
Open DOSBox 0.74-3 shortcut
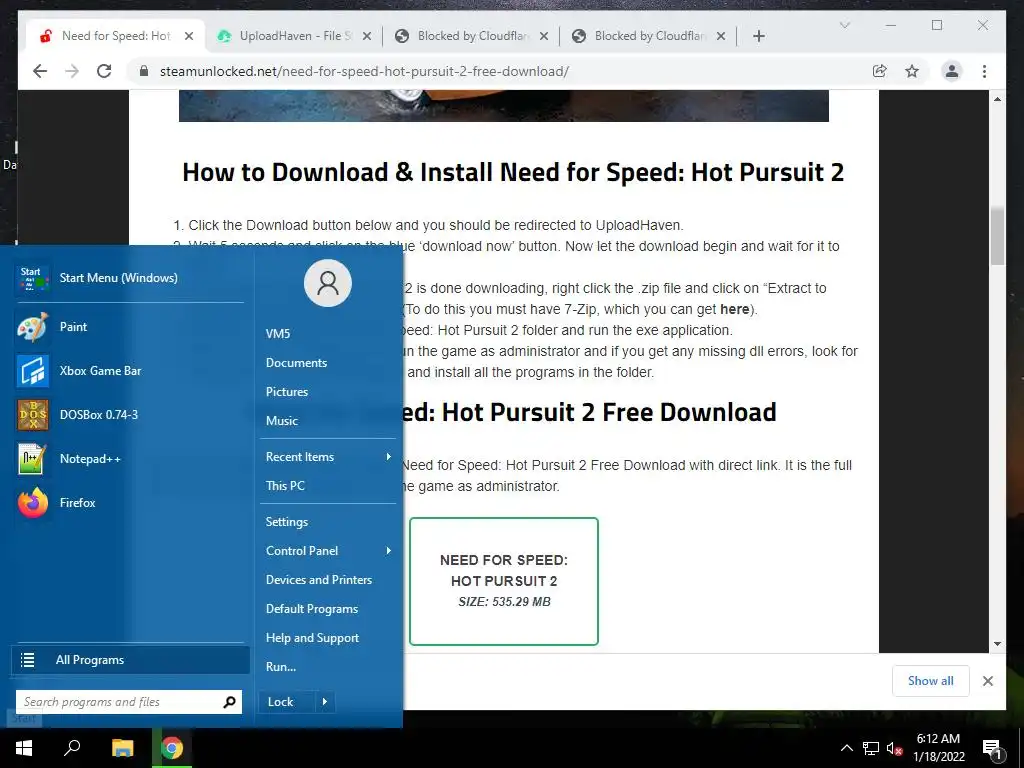pyautogui.click(x=99, y=415)
